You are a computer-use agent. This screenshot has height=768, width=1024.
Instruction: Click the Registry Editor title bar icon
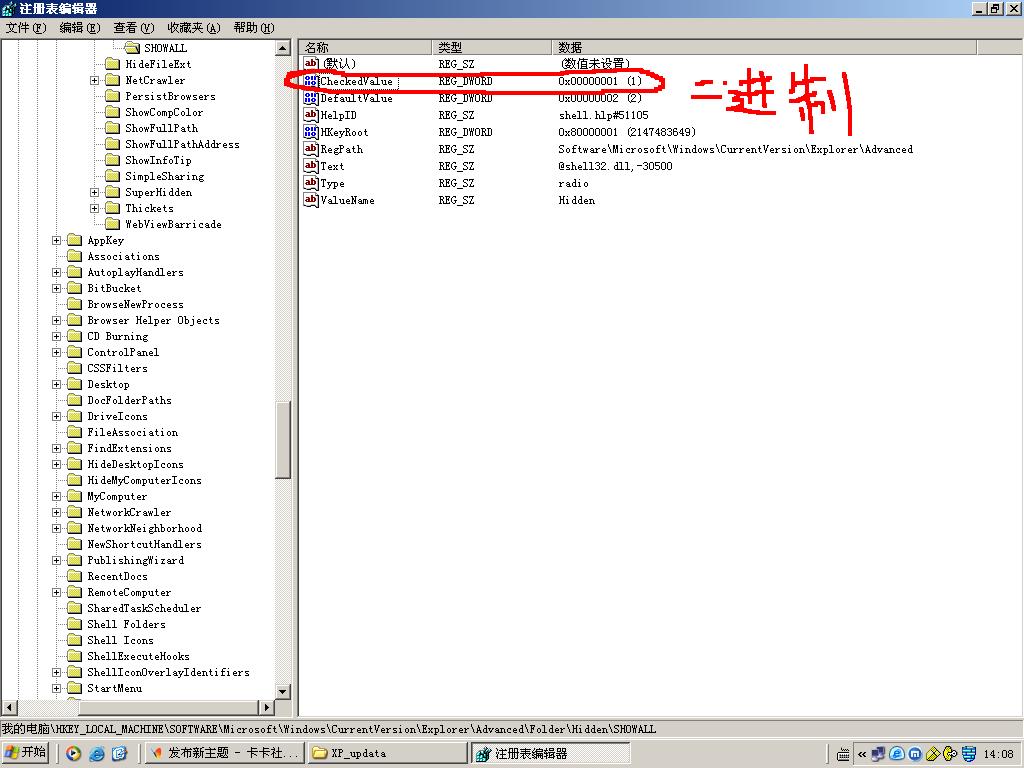(x=9, y=8)
